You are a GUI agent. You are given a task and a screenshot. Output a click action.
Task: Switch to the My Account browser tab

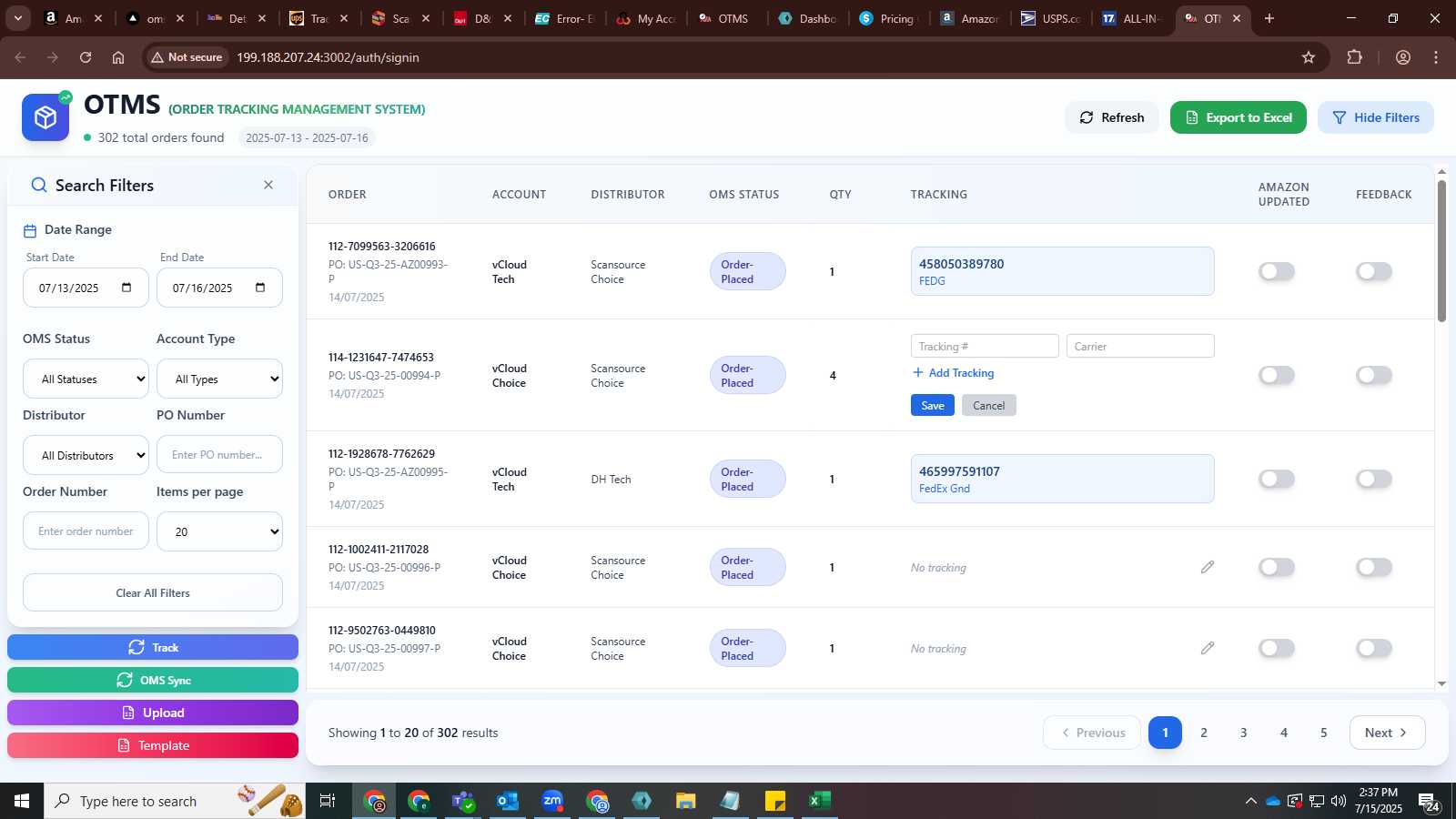pyautogui.click(x=645, y=18)
